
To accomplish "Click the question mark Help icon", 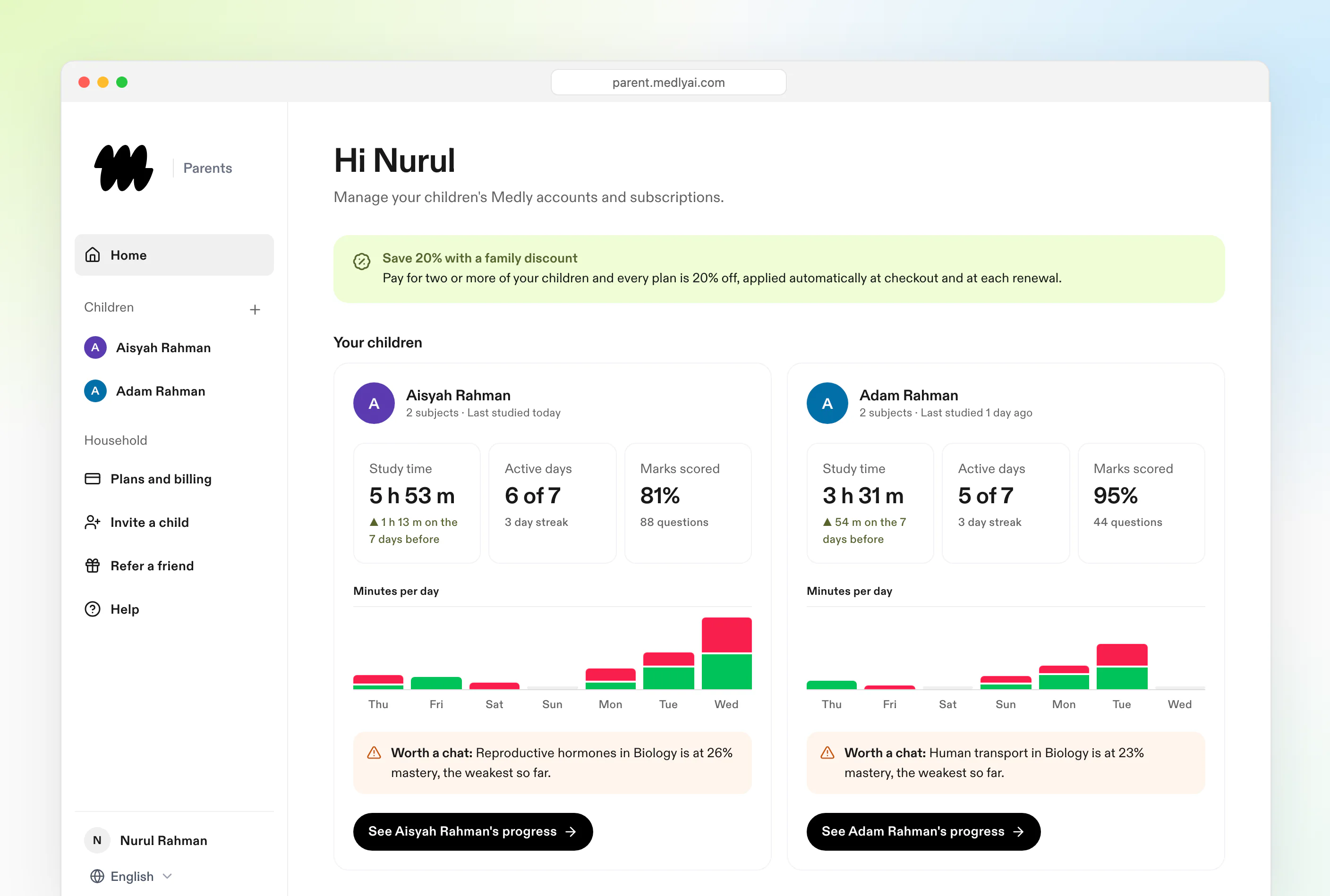I will point(93,609).
